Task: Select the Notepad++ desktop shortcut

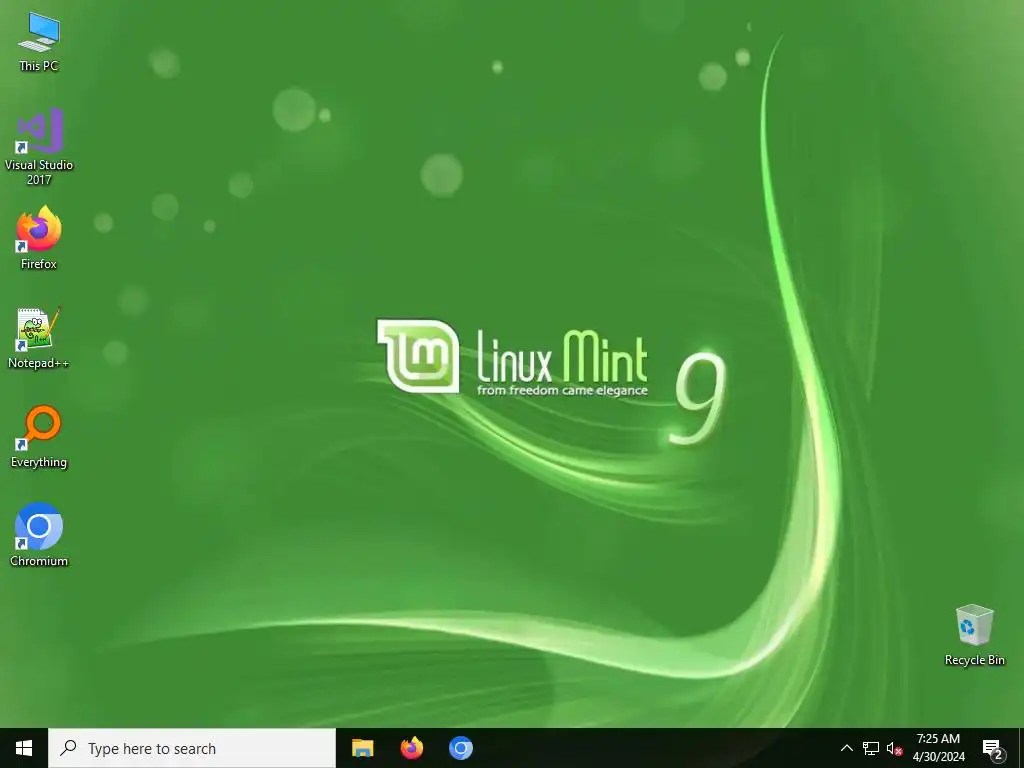Action: (x=39, y=338)
